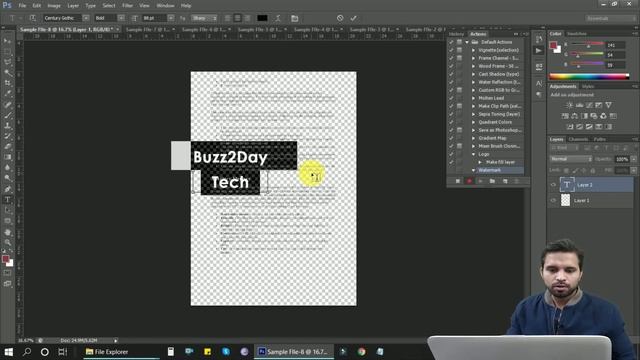Add a Levels adjustment
This screenshot has width=640, height=360.
point(579,105)
